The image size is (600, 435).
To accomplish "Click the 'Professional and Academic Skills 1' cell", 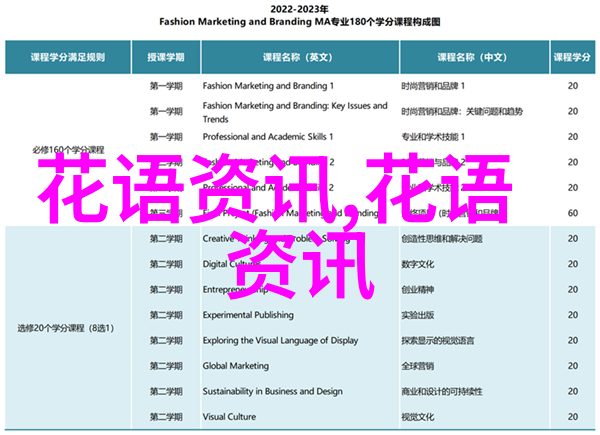I will pos(268,137).
